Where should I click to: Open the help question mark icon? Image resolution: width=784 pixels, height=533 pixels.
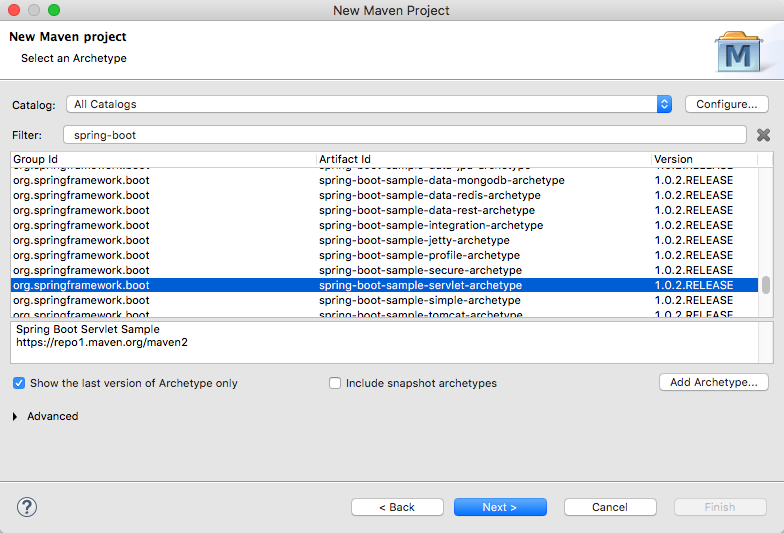pos(26,507)
